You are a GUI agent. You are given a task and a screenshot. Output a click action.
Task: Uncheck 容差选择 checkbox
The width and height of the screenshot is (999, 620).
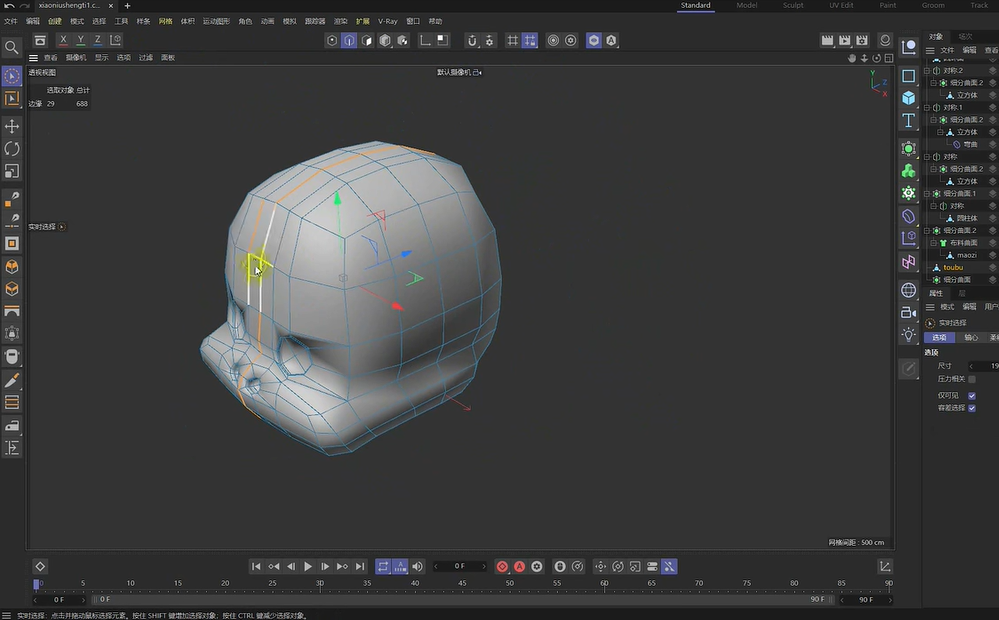(972, 408)
